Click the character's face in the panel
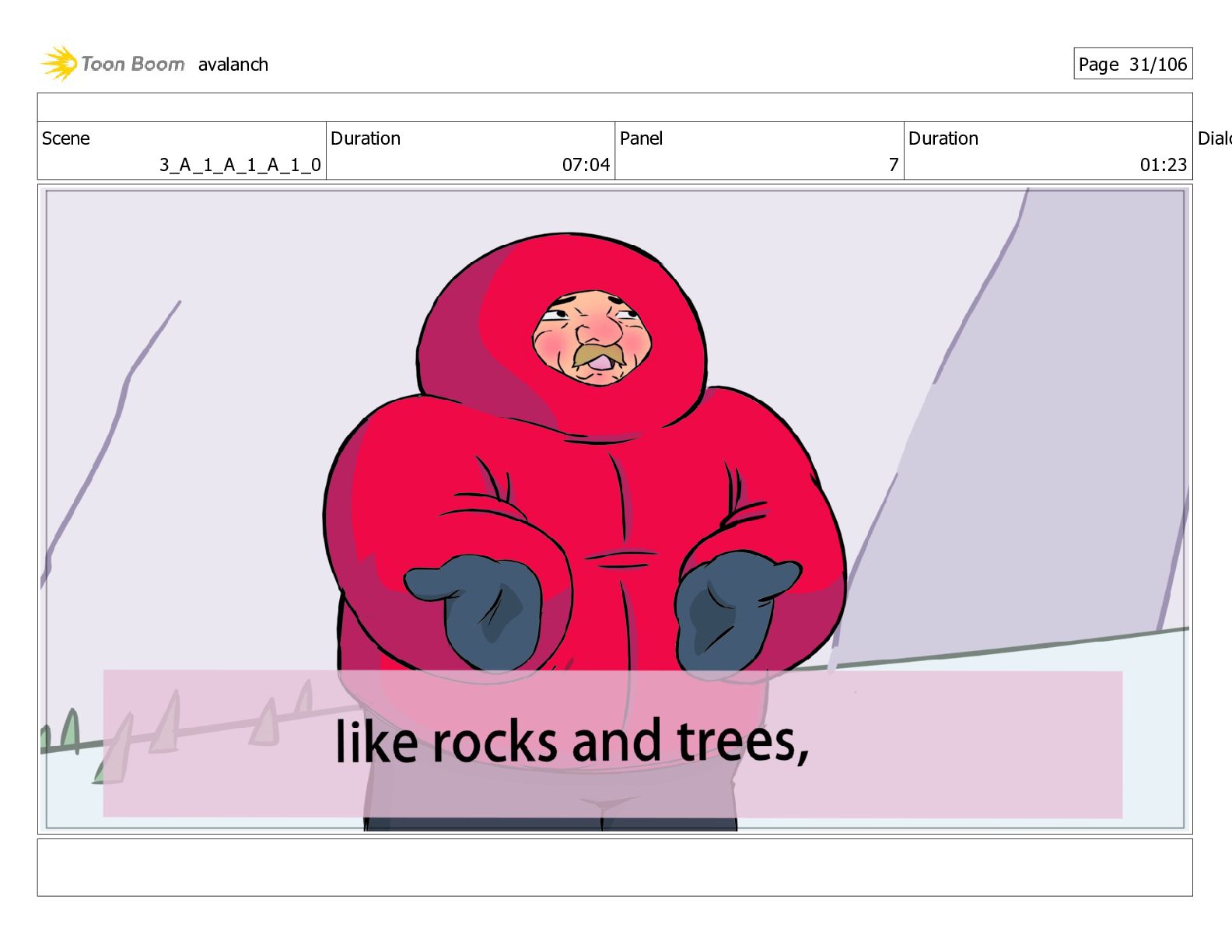The image size is (1232, 952). pyautogui.click(x=592, y=338)
